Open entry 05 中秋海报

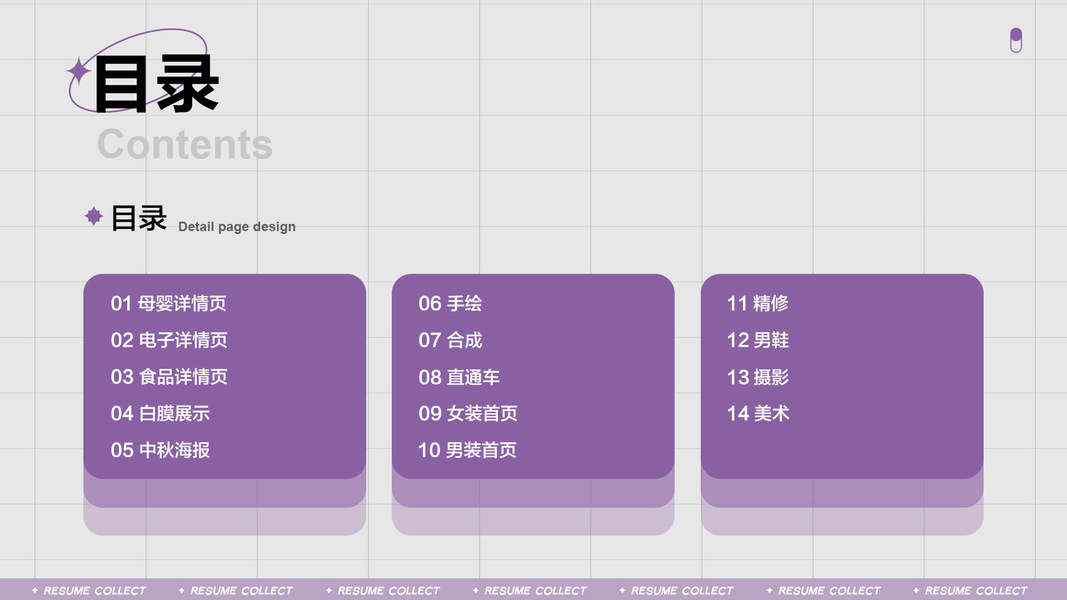point(161,450)
